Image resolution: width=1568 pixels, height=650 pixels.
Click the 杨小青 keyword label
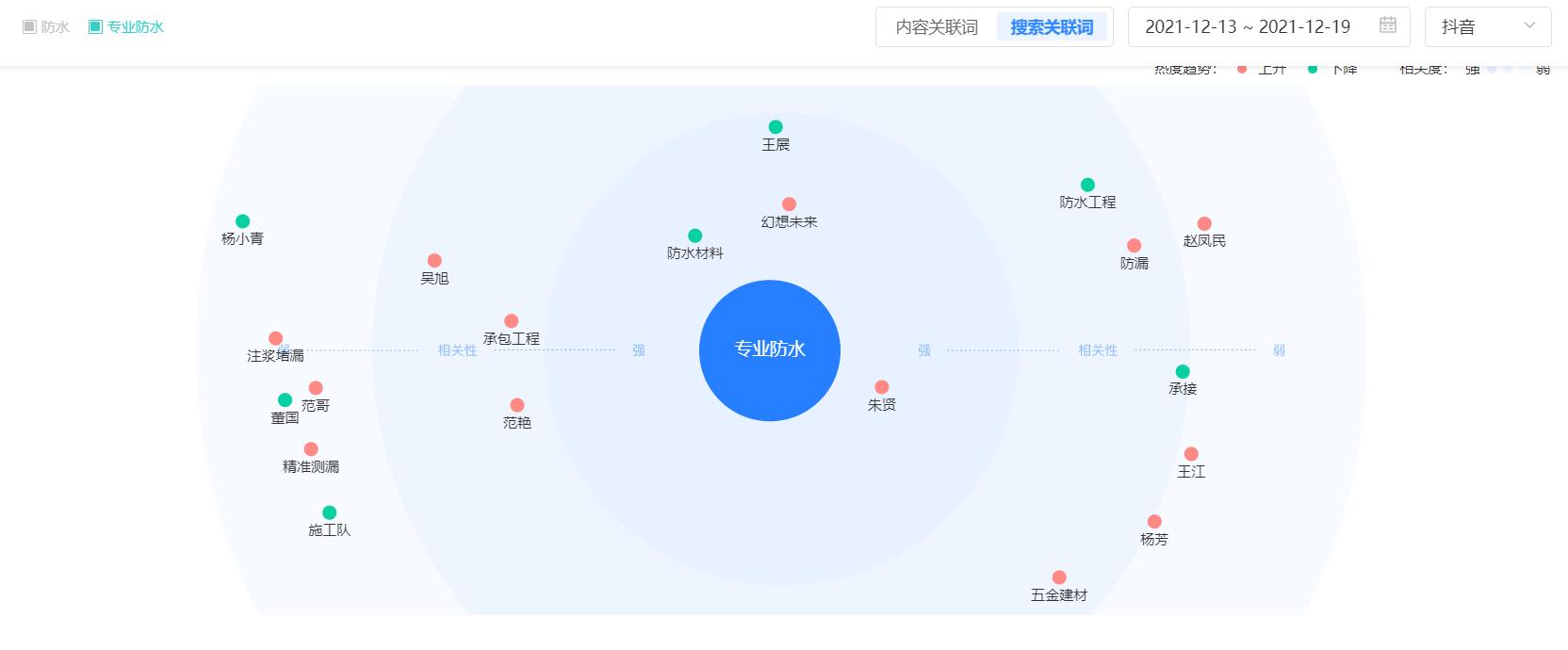(242, 239)
